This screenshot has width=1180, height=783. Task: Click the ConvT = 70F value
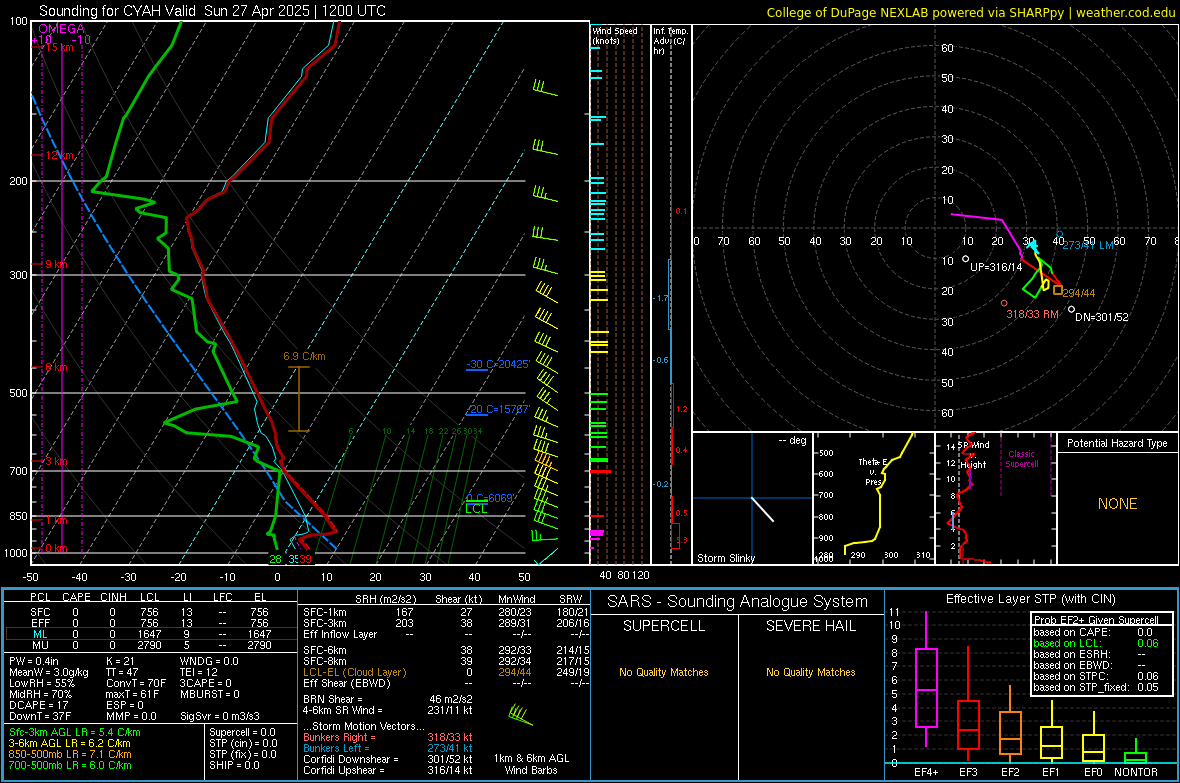136,683
